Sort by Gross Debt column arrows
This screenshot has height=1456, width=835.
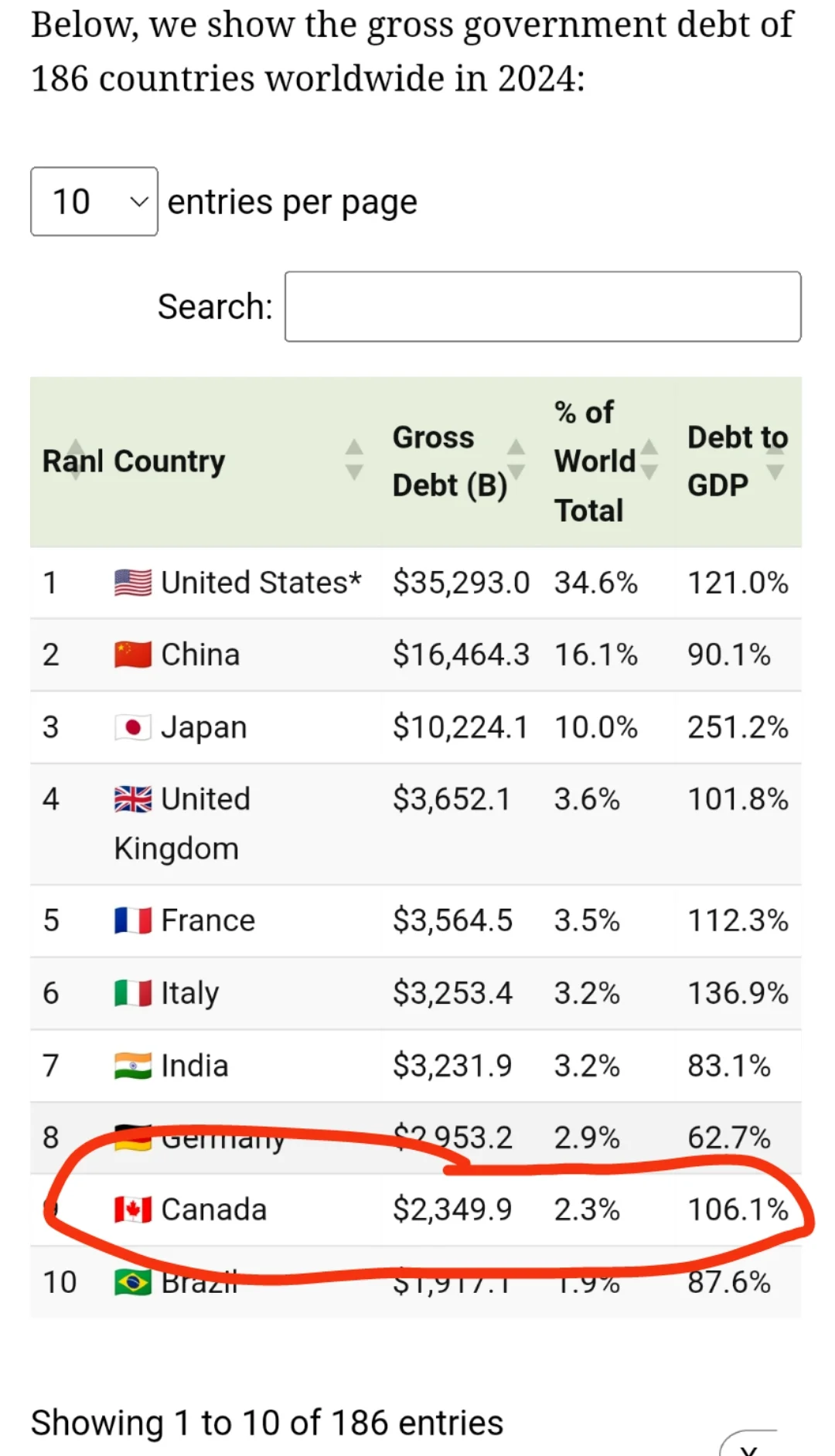pos(516,460)
